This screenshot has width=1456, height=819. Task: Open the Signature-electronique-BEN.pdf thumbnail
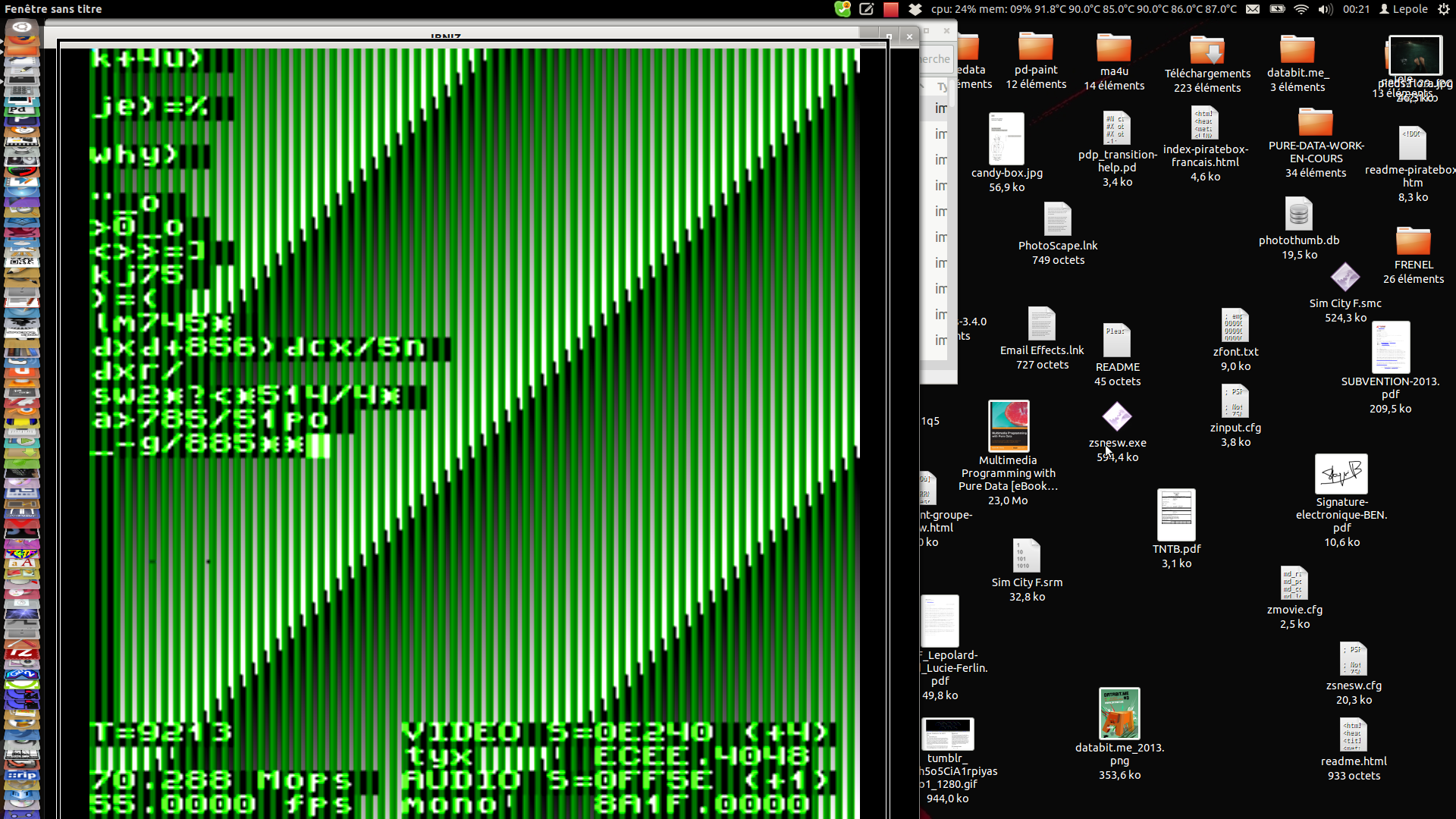tap(1341, 475)
